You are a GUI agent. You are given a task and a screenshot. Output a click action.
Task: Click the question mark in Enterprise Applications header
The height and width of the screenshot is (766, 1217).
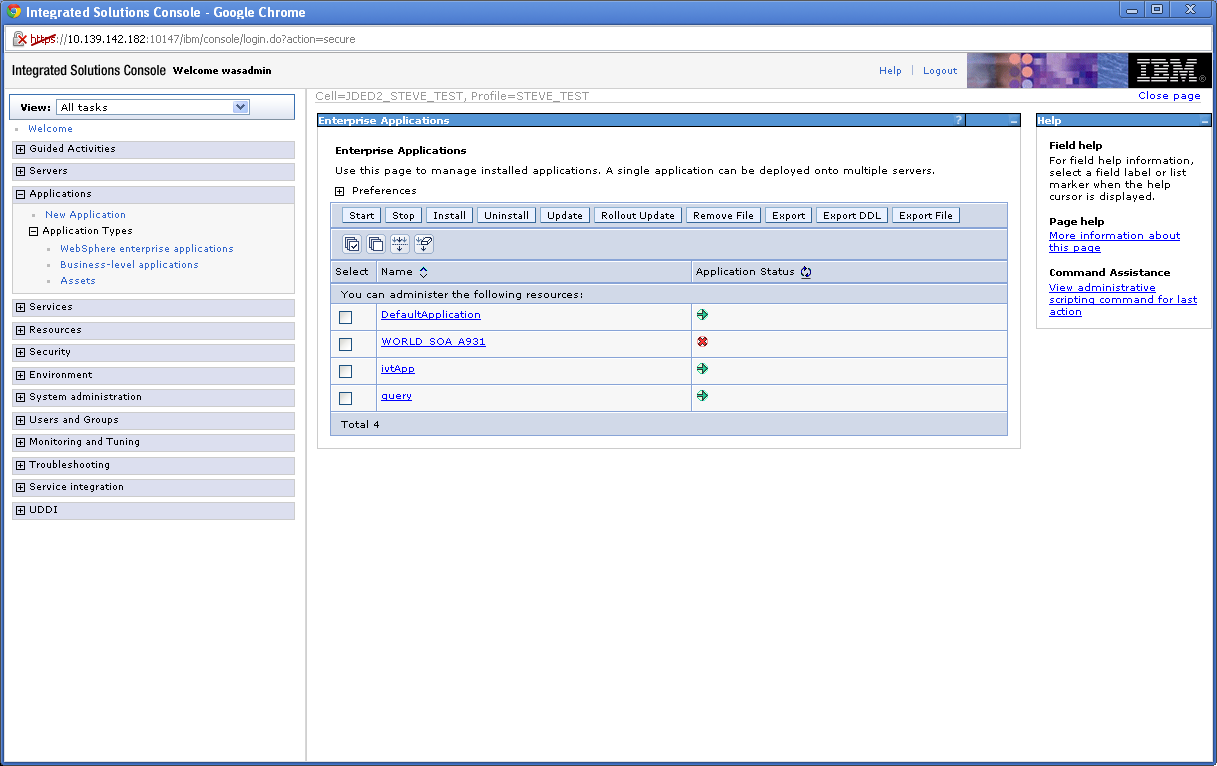(x=958, y=120)
